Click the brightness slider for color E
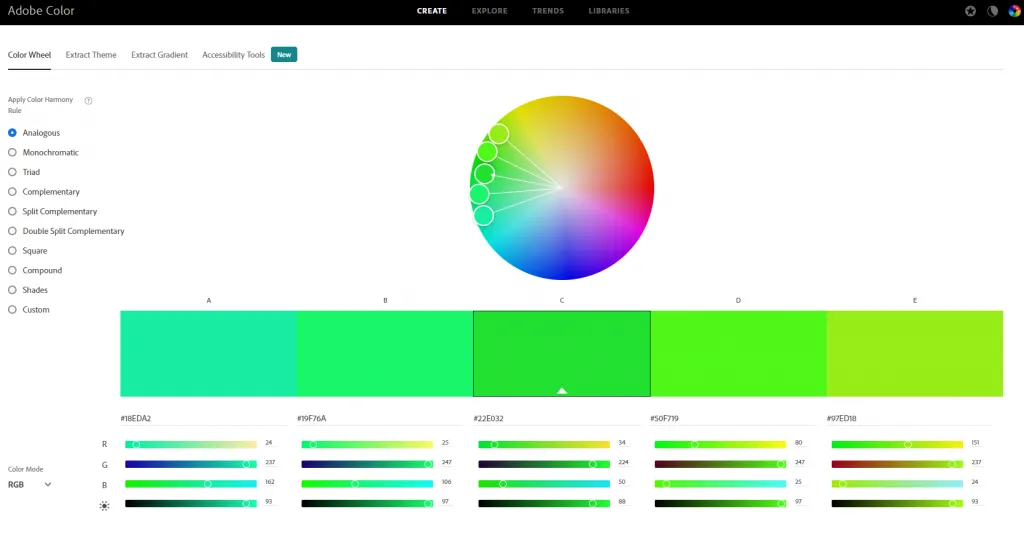 click(897, 504)
